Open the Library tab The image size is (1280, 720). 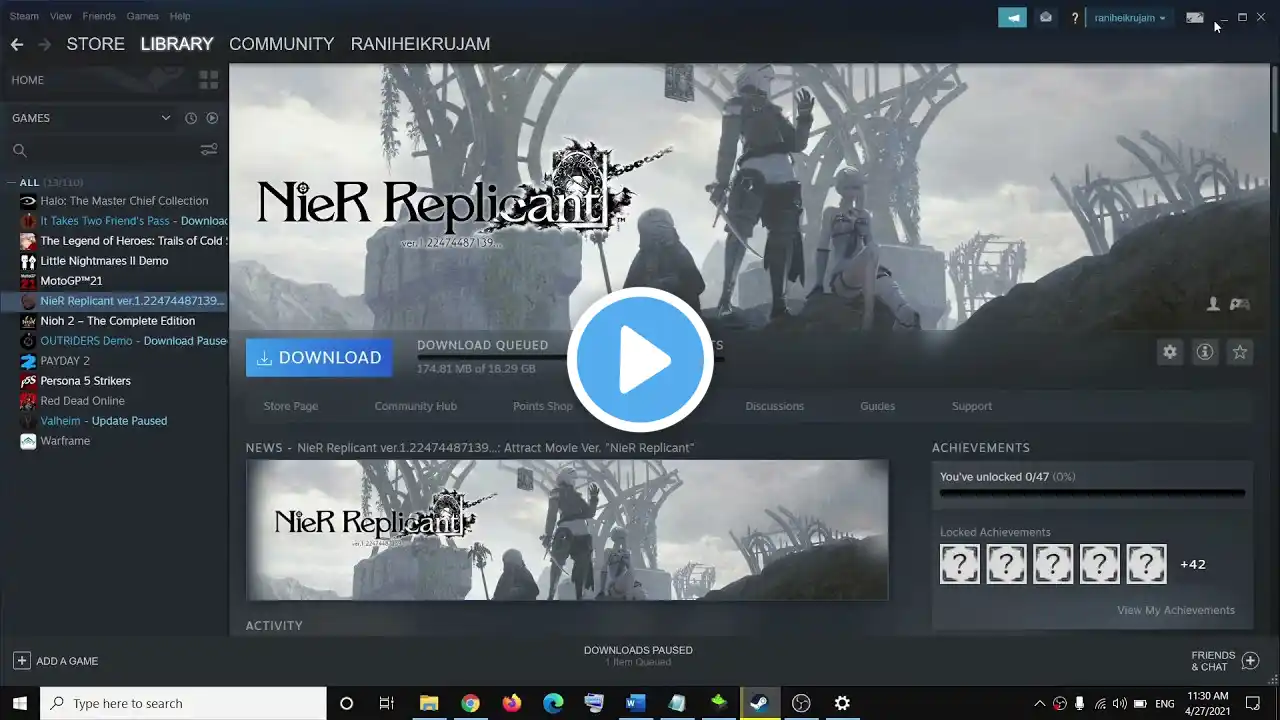[177, 44]
